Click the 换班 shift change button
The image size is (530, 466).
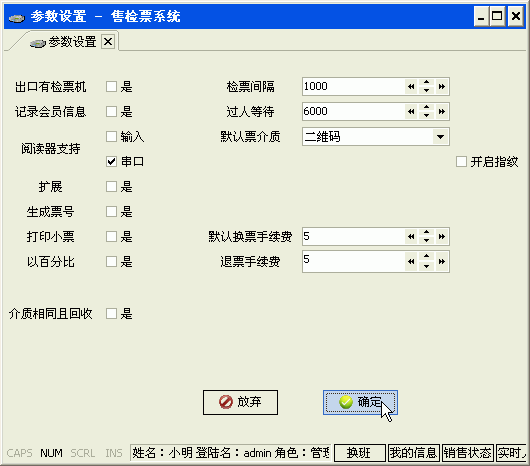[x=360, y=453]
